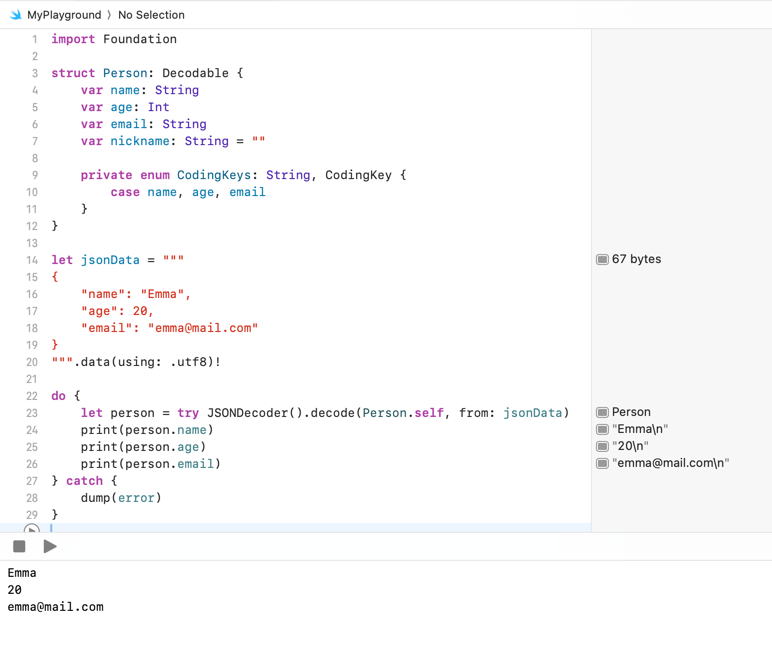The height and width of the screenshot is (646, 772).
Task: Click 'Decodable' in the struct declaration
Action: (195, 73)
